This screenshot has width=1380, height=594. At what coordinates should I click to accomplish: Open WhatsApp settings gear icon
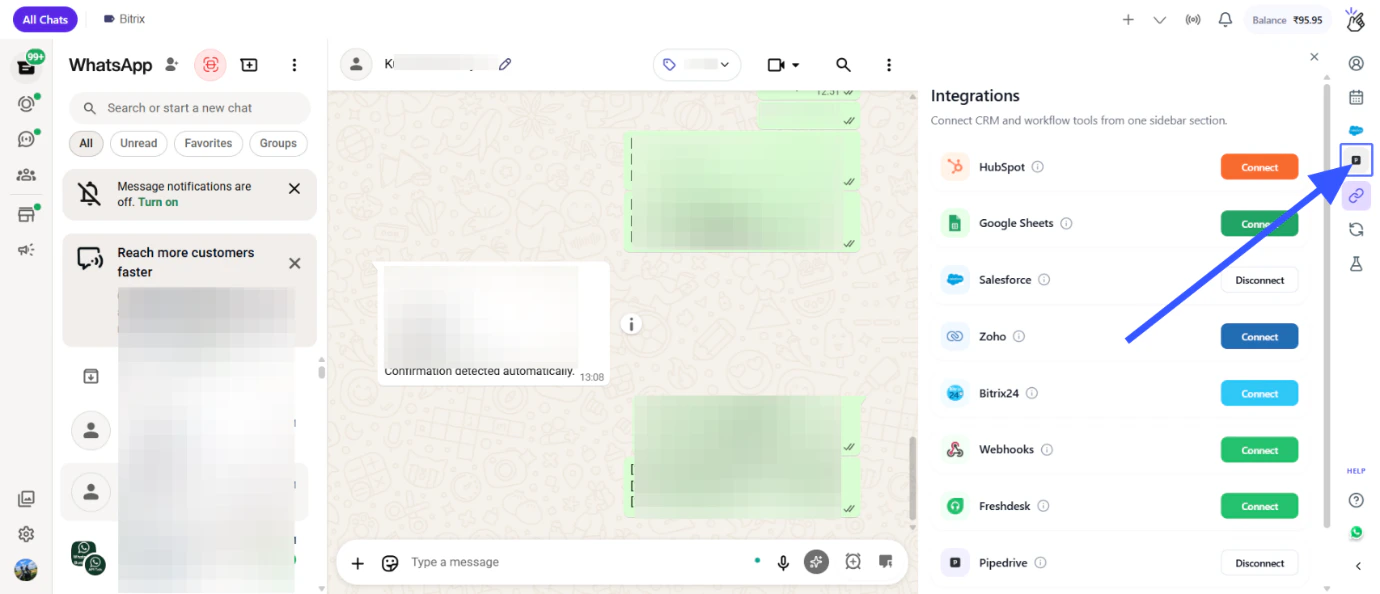[x=26, y=534]
